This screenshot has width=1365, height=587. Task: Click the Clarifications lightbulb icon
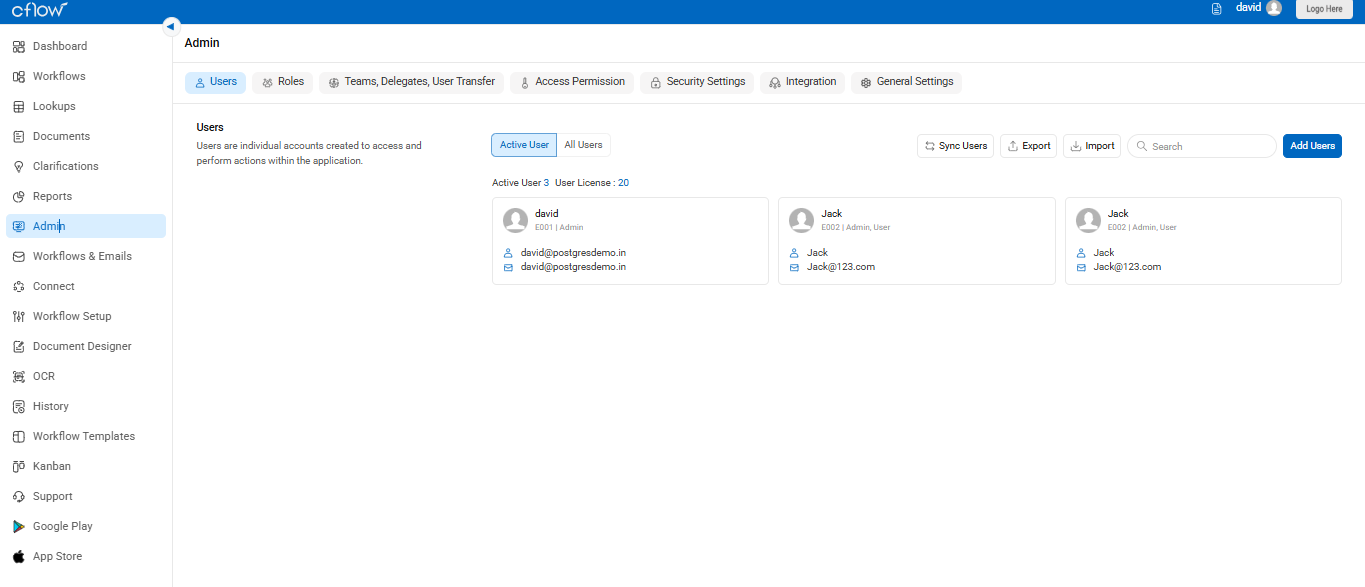point(19,166)
